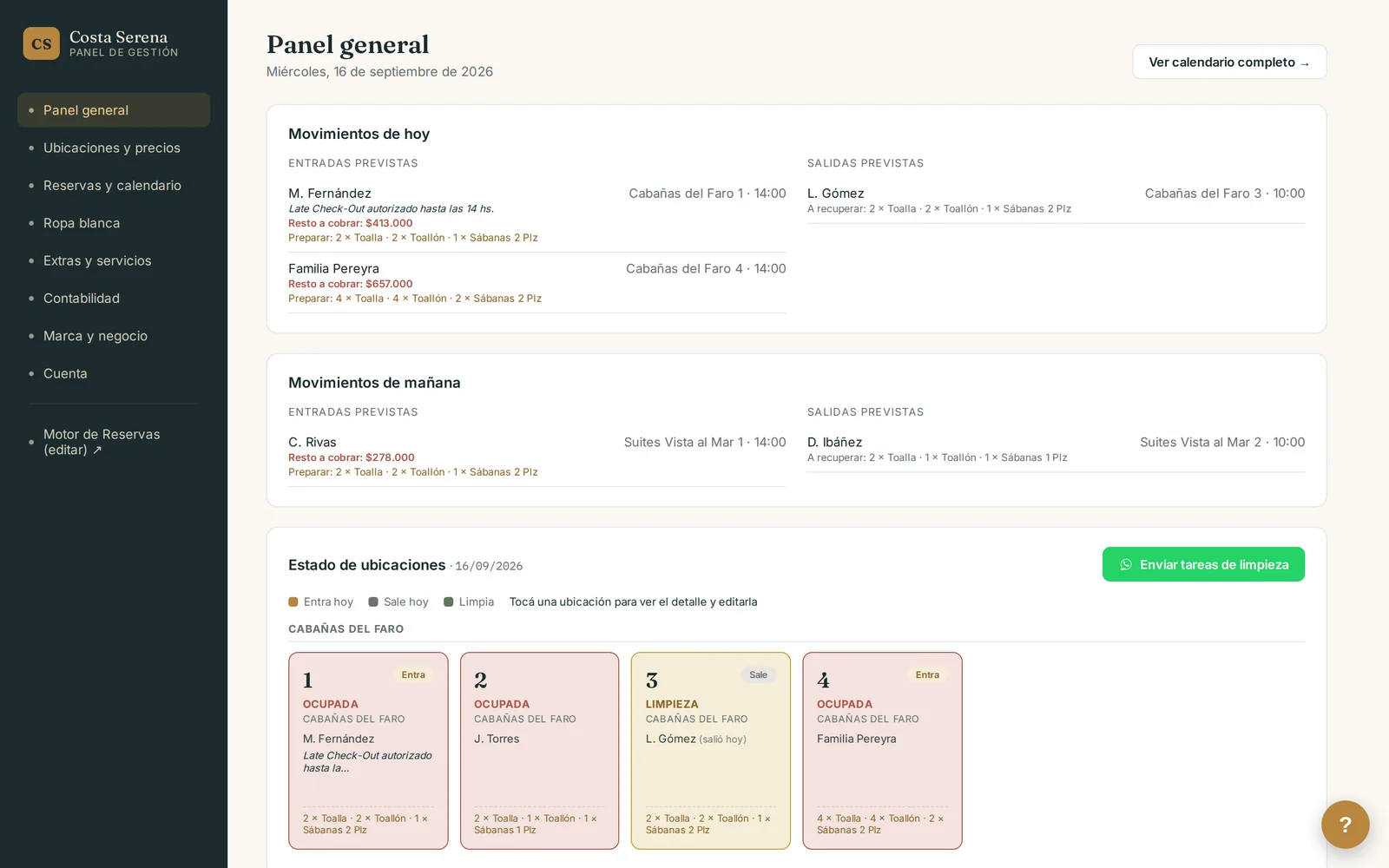Click 'Resto a cobrar: $657.000' amount

(351, 284)
